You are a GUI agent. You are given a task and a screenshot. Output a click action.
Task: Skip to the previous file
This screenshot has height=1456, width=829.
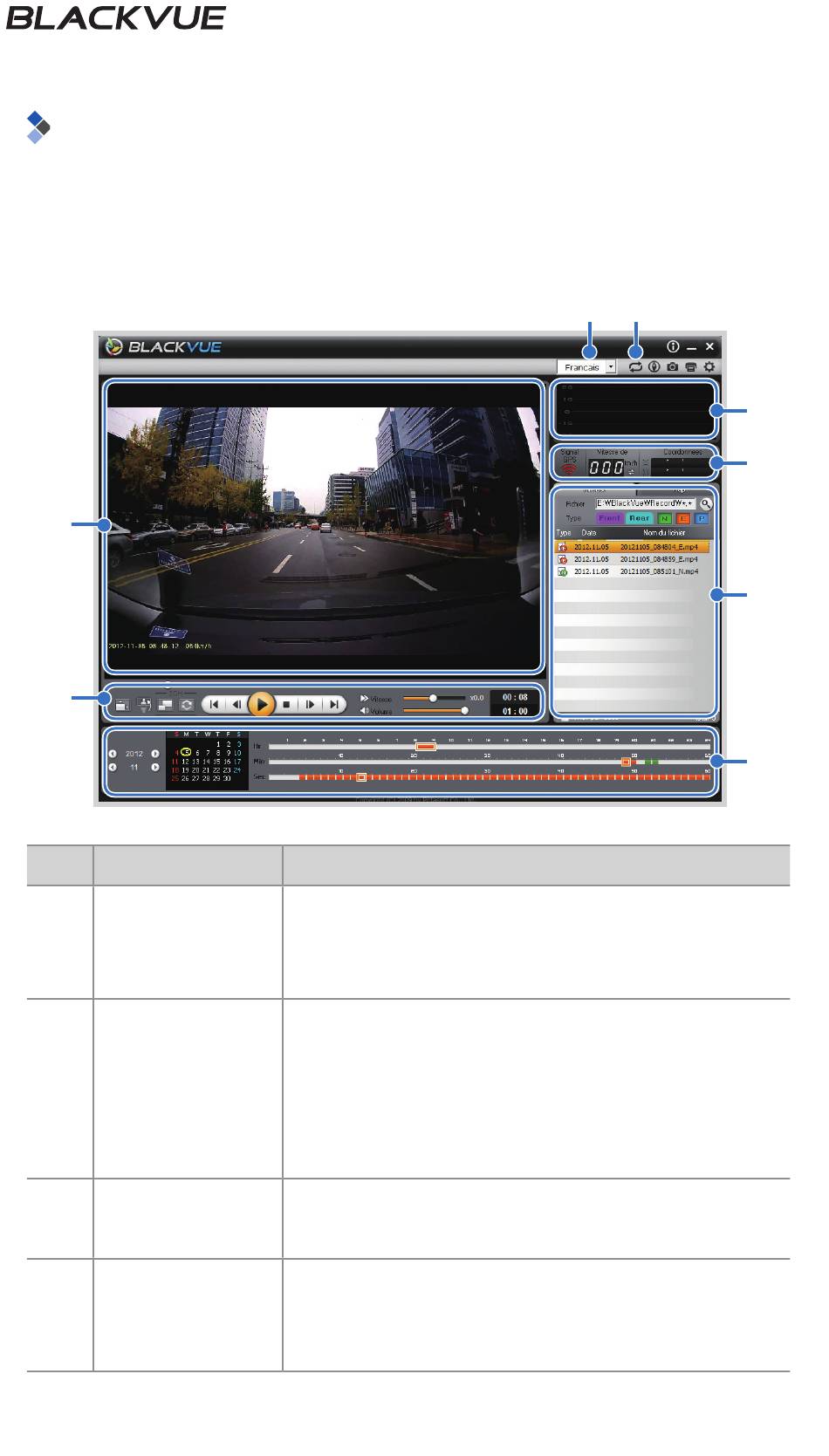214,704
